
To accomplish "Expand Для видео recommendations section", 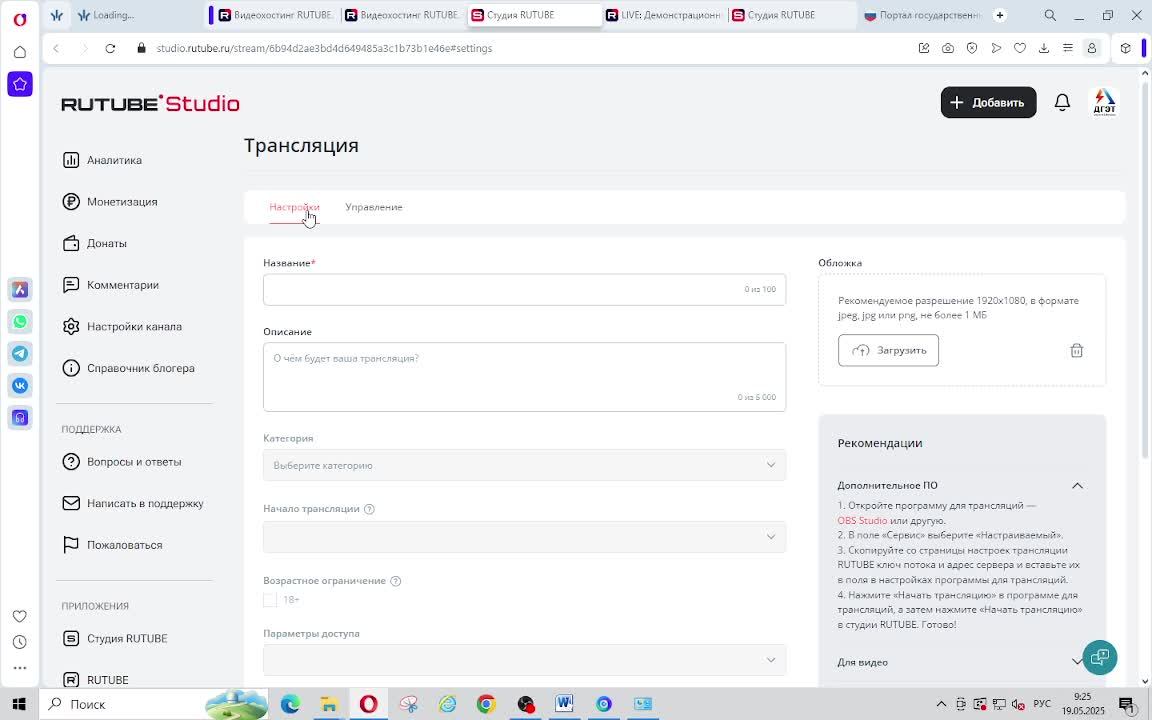I will point(1077,662).
